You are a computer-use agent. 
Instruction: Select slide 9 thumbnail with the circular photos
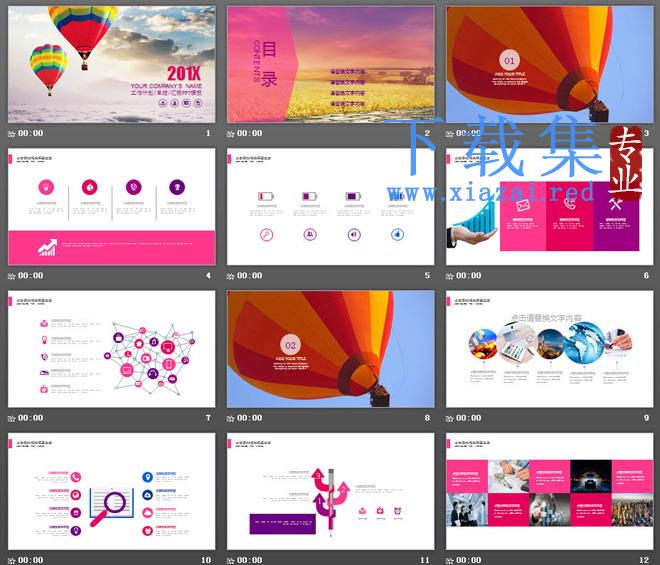(x=549, y=349)
